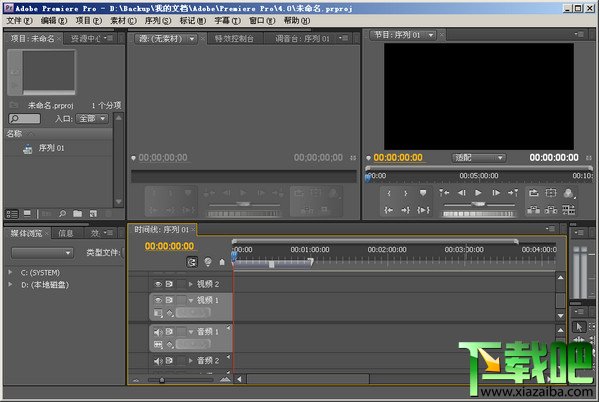Click the lightbulb icon in the timeline header
This screenshot has height=402, width=599.
[x=208, y=262]
